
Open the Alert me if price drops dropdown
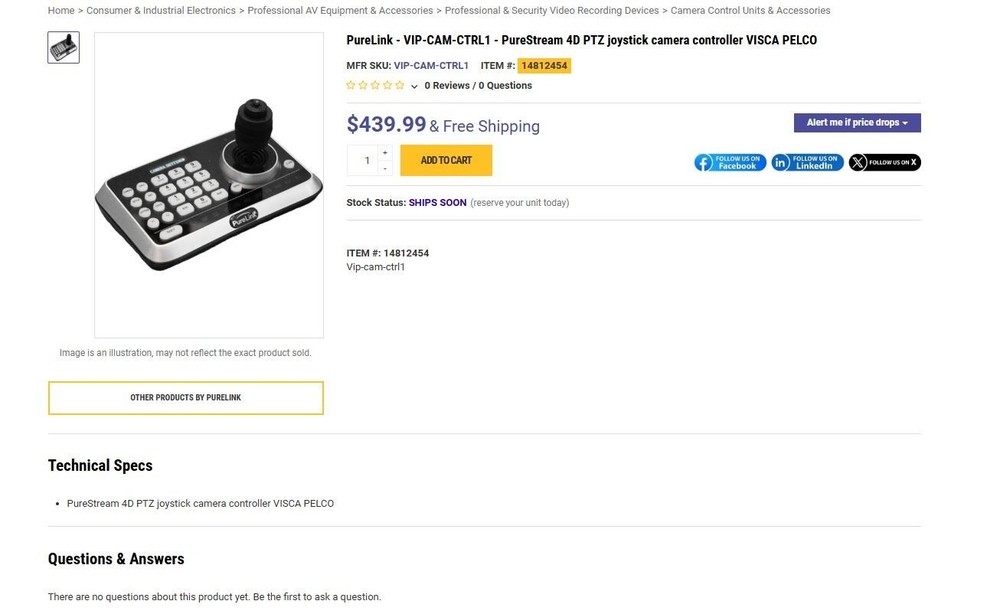(856, 122)
